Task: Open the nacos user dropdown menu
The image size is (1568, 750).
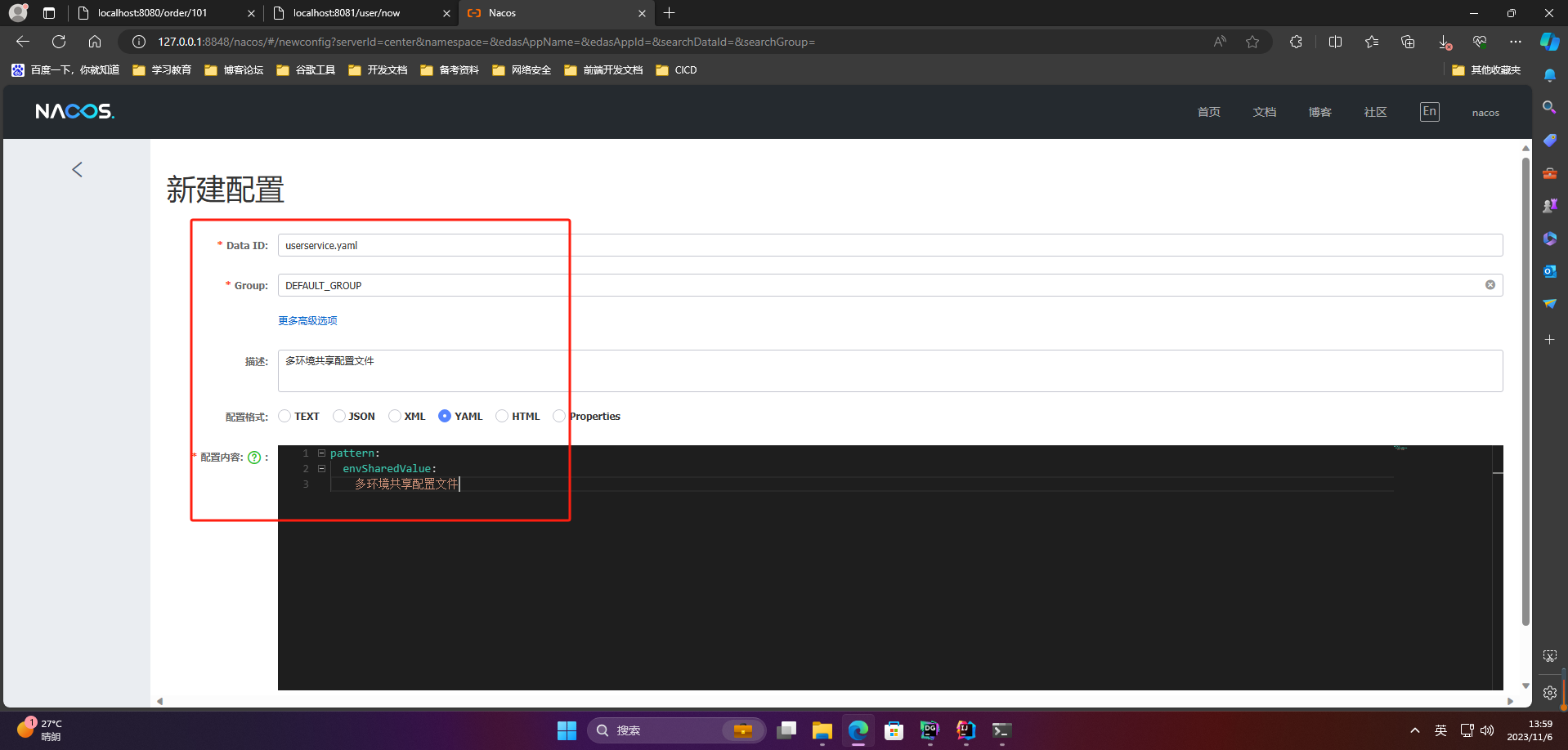Action: [1485, 113]
